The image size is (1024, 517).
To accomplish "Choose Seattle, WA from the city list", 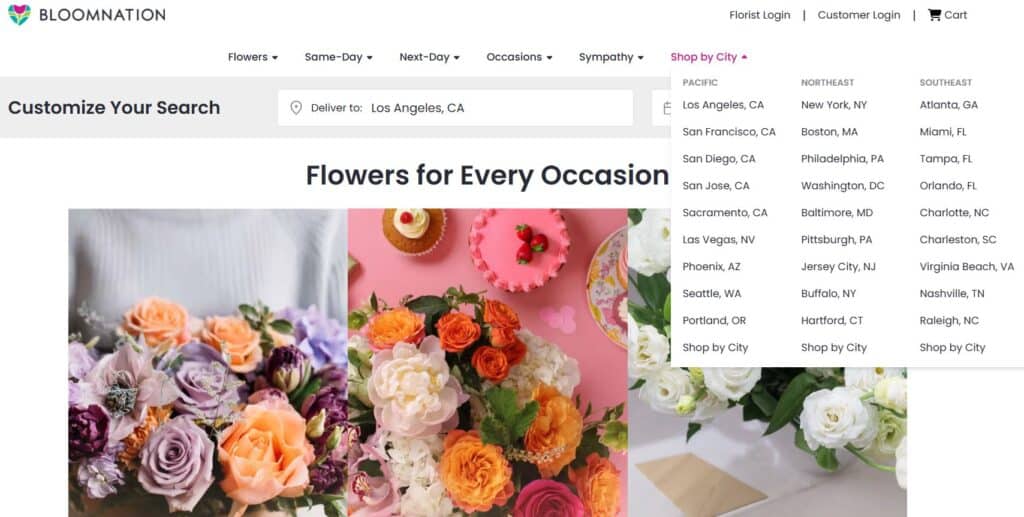I will tap(712, 294).
